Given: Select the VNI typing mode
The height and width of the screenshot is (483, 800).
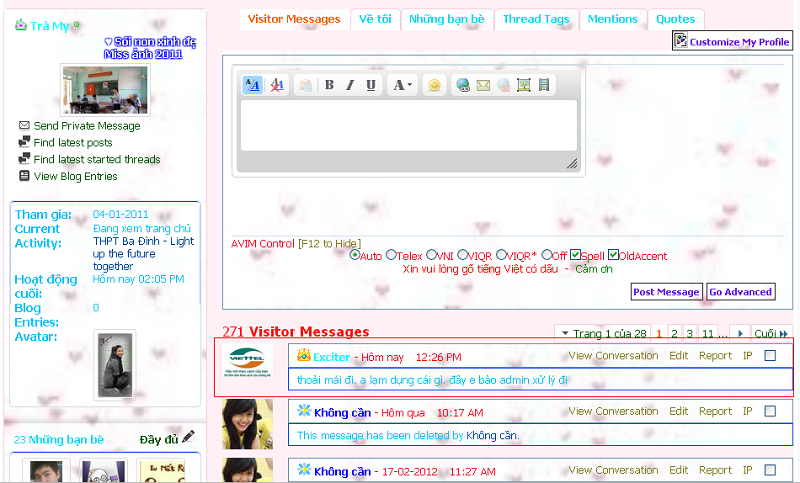Looking at the screenshot, I should pos(431,255).
